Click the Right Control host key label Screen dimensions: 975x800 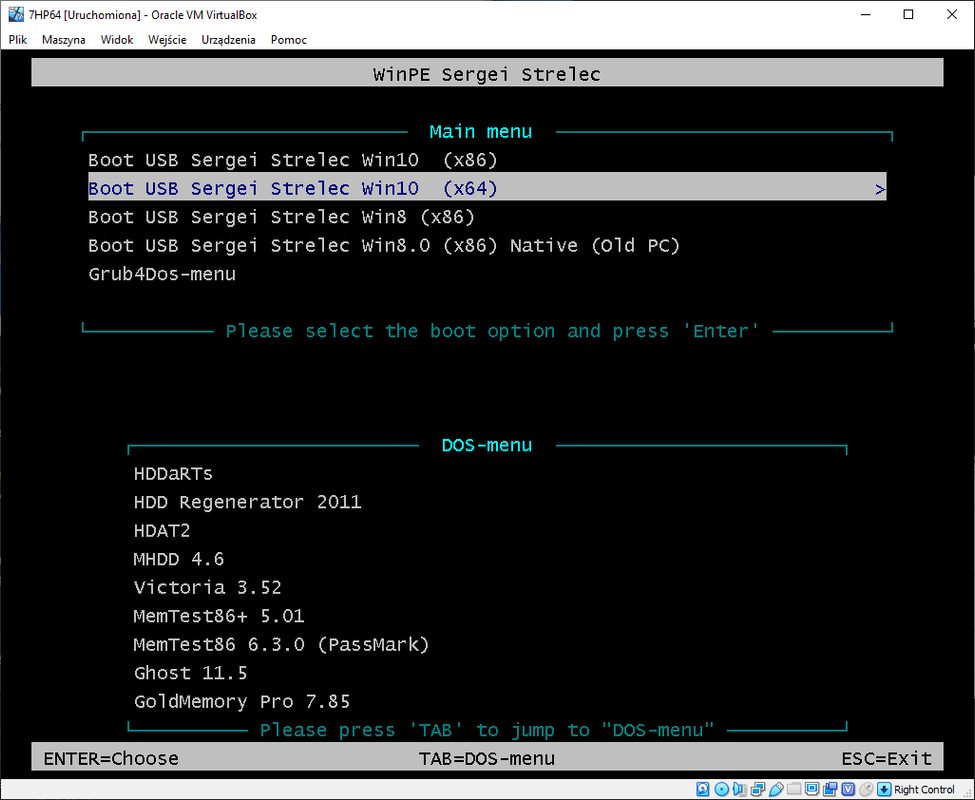(924, 789)
